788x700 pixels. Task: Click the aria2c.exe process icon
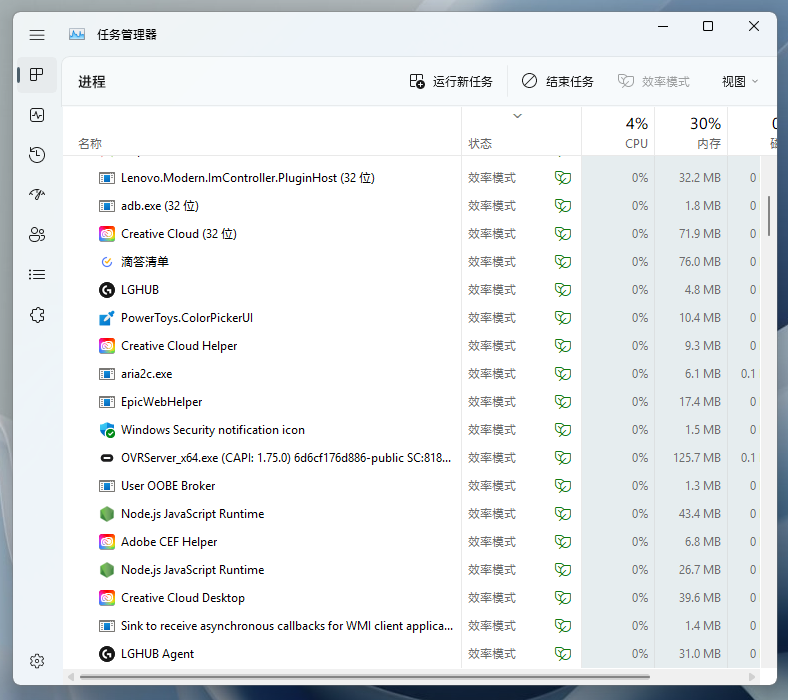pyautogui.click(x=107, y=374)
